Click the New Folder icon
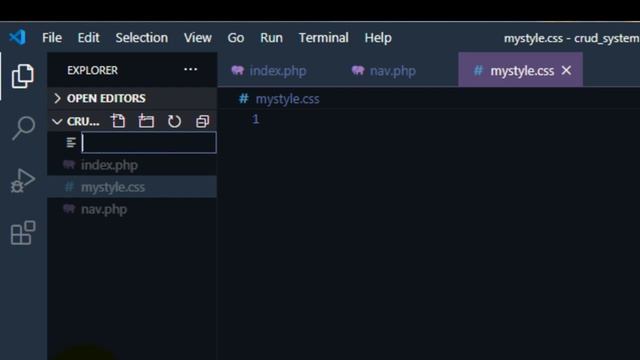 click(x=146, y=121)
